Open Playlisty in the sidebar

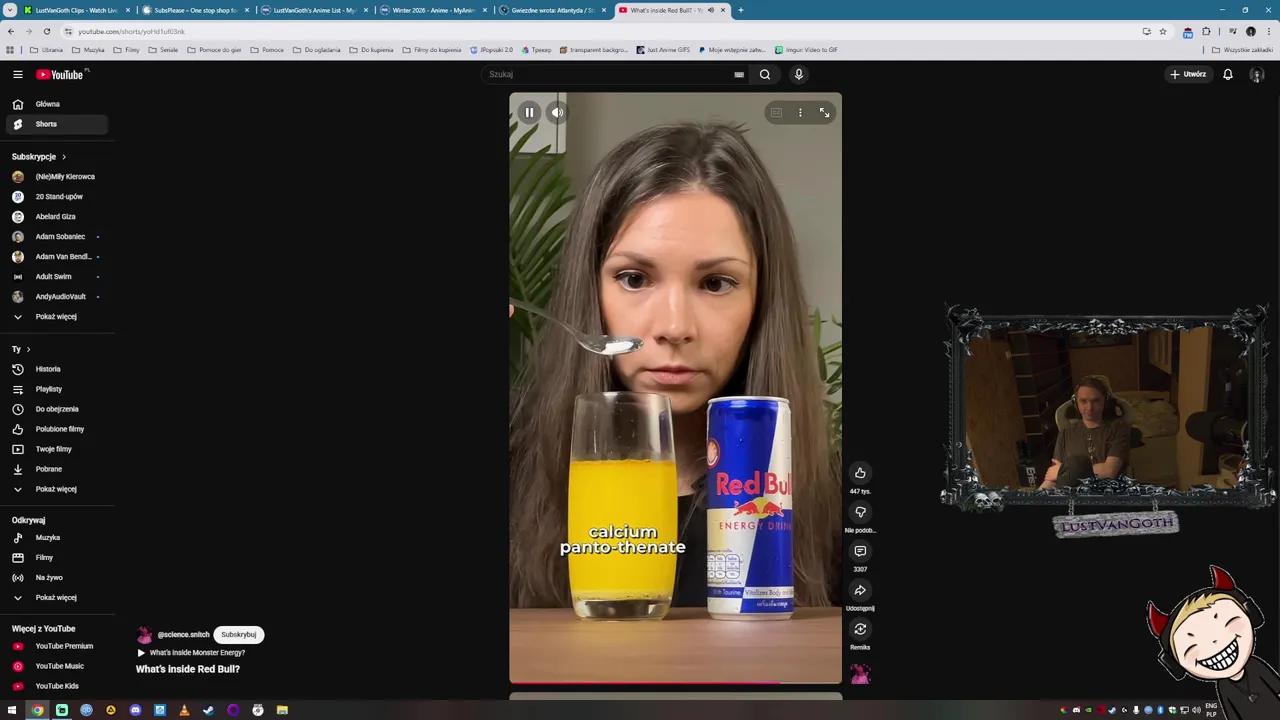pyautogui.click(x=56, y=389)
